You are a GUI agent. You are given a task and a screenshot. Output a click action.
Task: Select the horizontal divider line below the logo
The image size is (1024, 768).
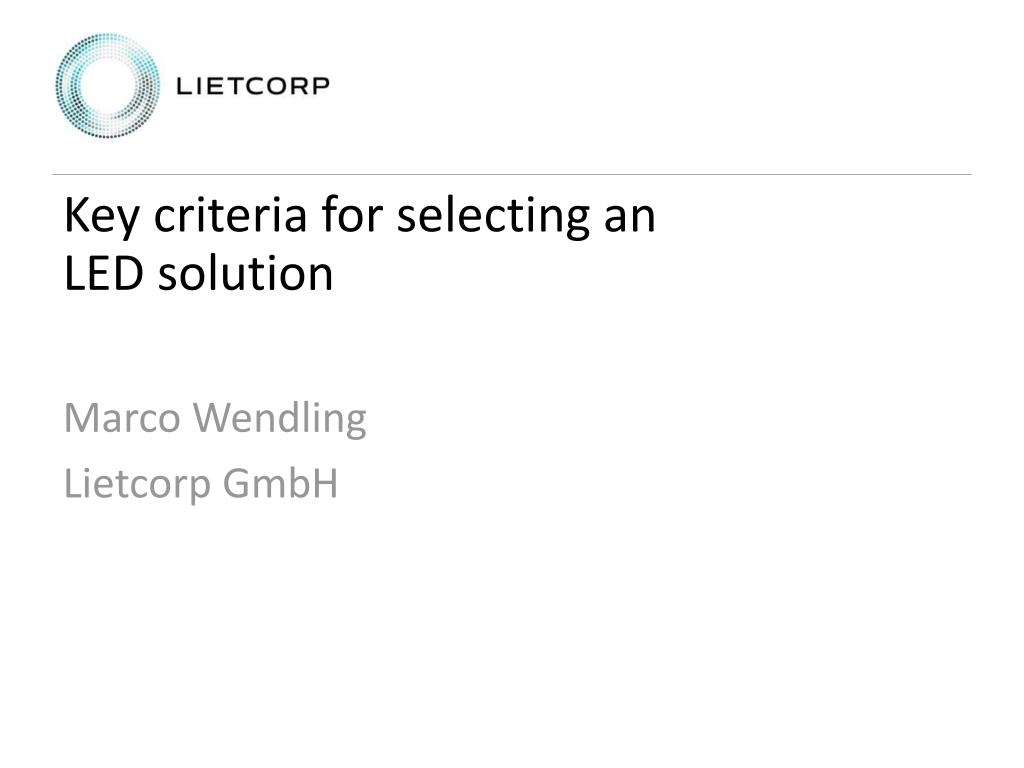[512, 174]
